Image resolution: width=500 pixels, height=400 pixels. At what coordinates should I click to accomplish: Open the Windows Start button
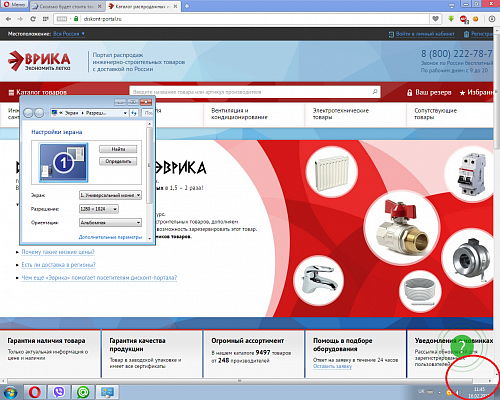tap(10, 392)
